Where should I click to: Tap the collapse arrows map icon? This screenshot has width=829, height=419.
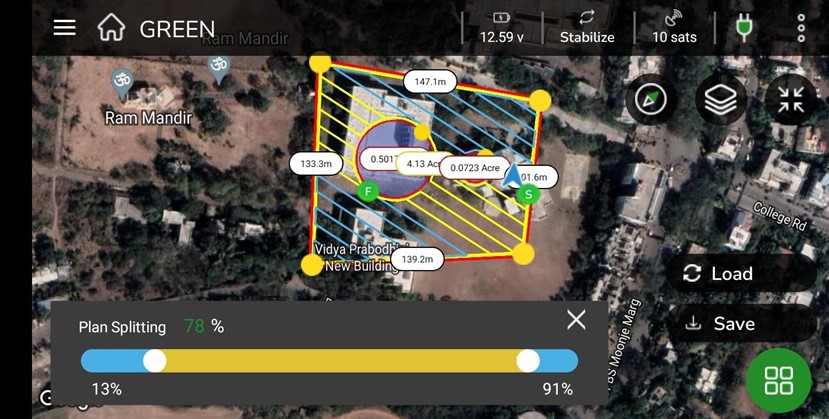point(790,99)
